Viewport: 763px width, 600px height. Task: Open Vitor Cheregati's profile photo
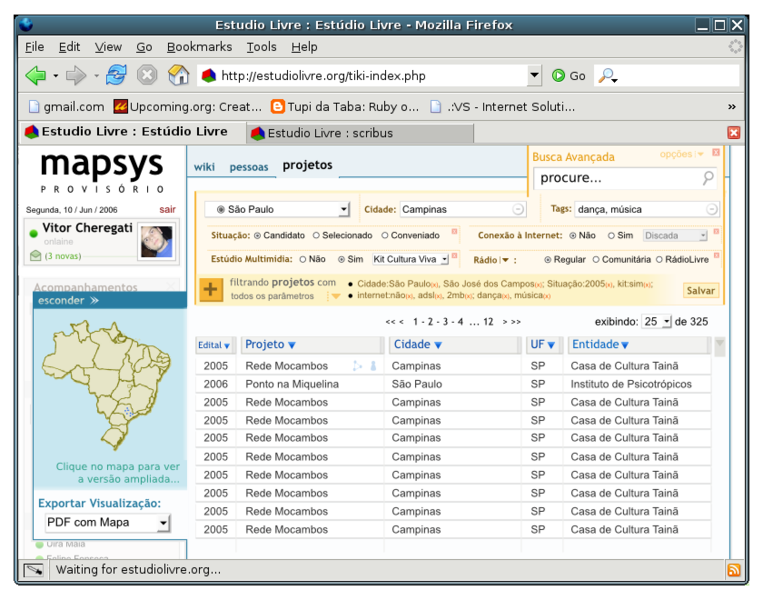tap(157, 242)
